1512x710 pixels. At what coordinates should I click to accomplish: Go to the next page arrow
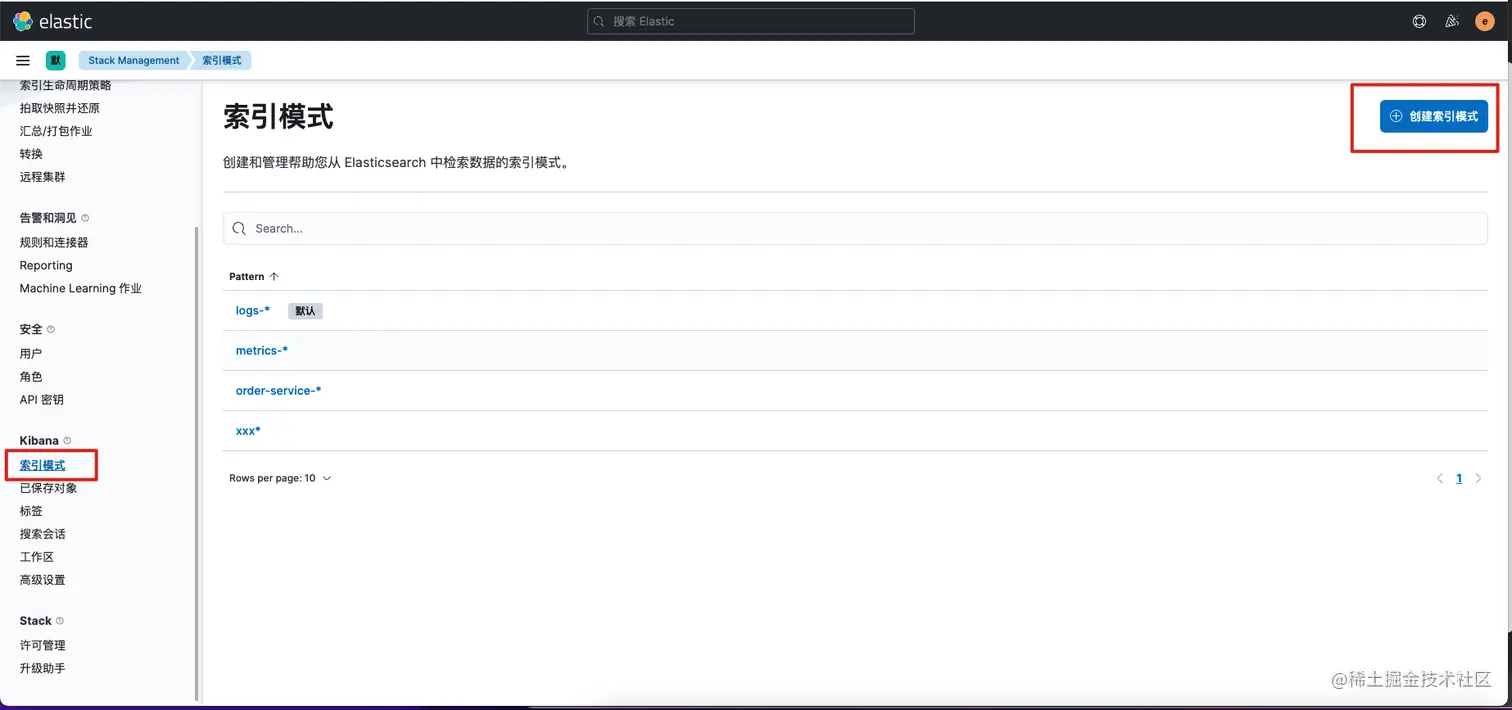[1479, 479]
